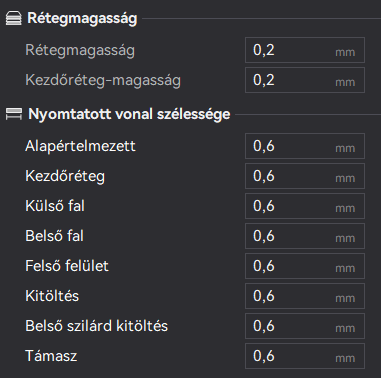Click the Nyomtatott vonal szélessége heading
This screenshot has height=378, width=381.
coord(129,114)
